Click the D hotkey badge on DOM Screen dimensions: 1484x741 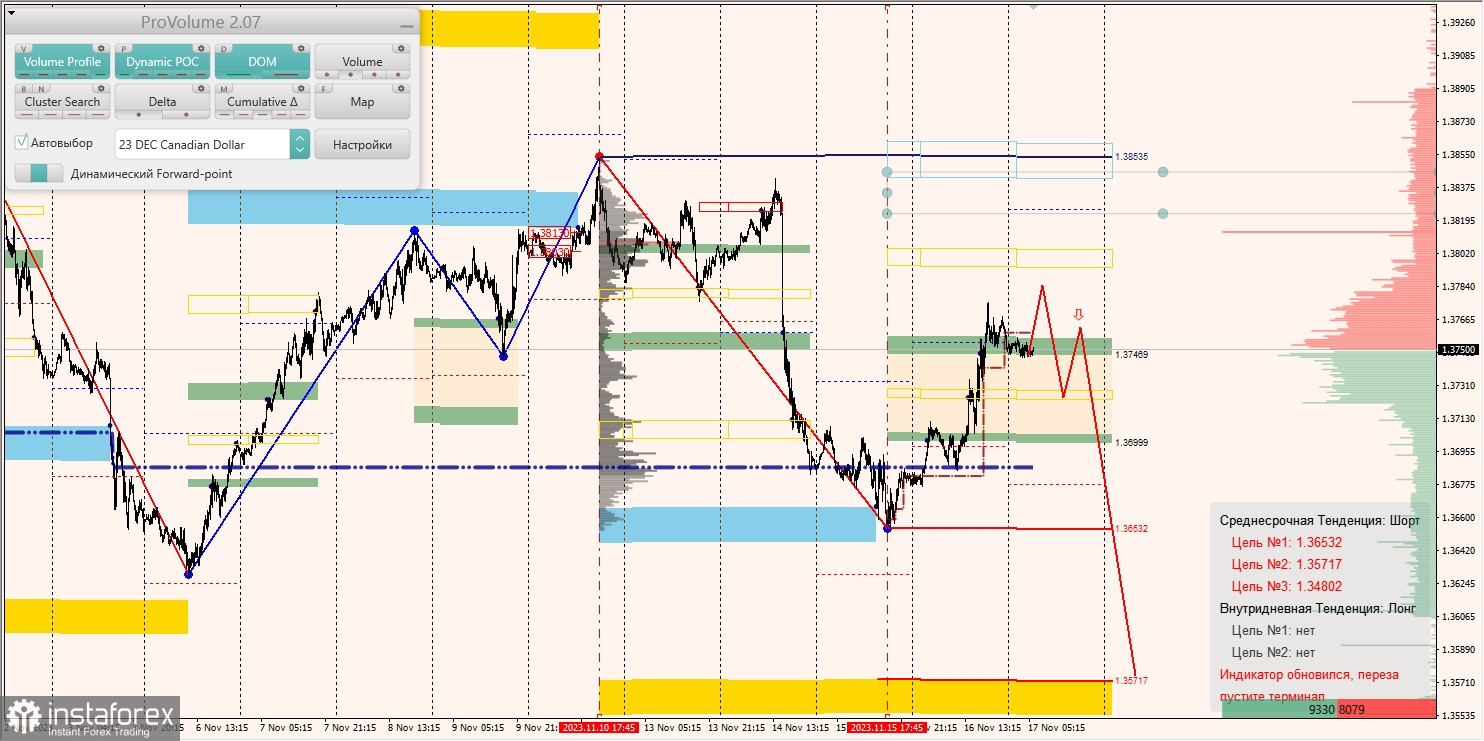click(224, 49)
